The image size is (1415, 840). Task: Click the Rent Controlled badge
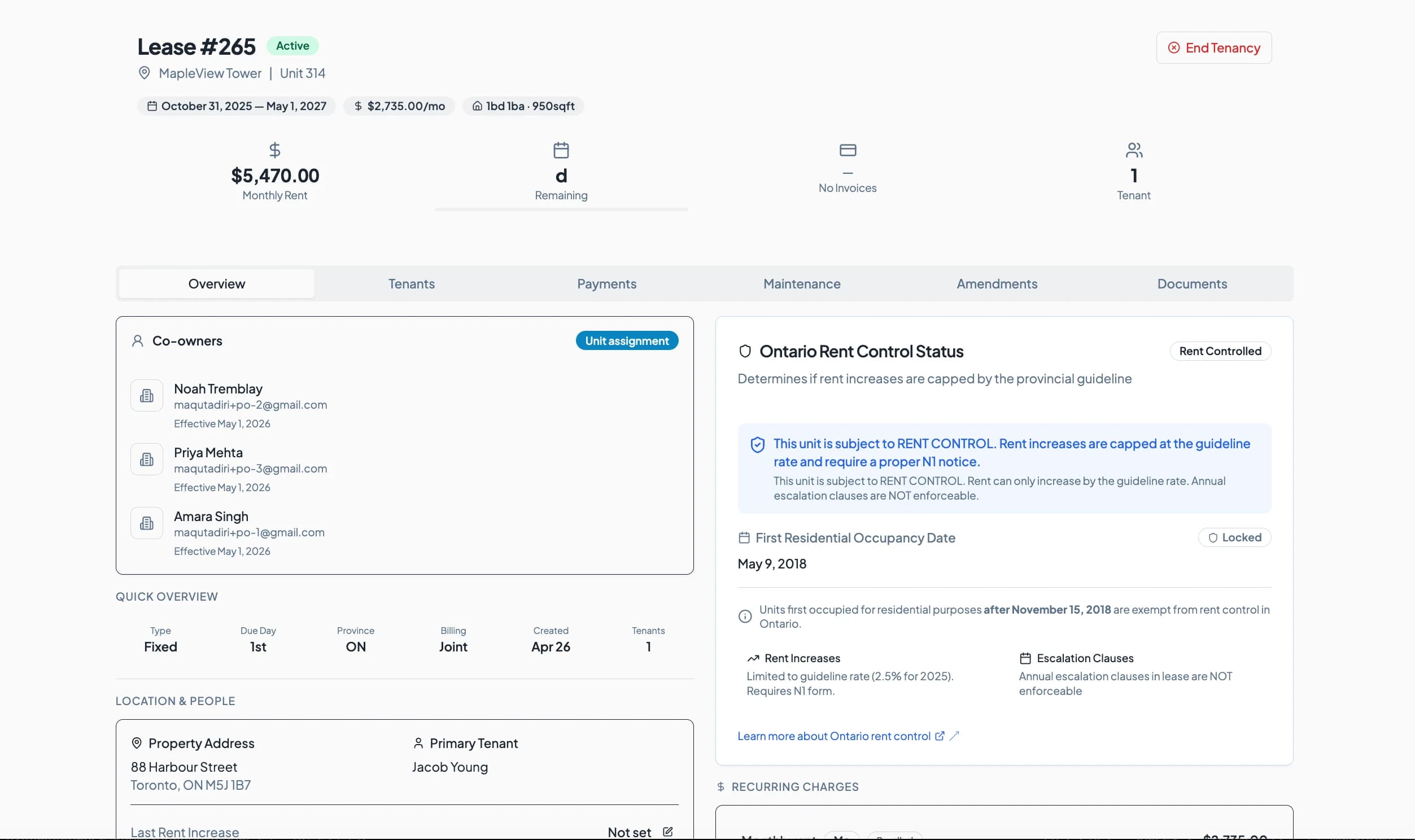[1220, 351]
